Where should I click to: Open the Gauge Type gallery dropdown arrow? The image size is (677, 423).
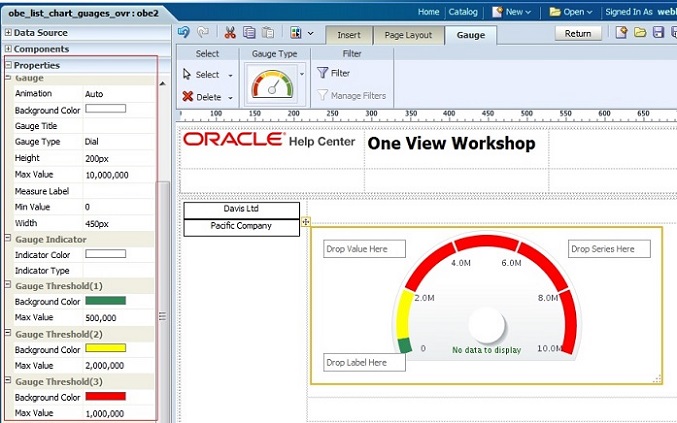tap(302, 74)
